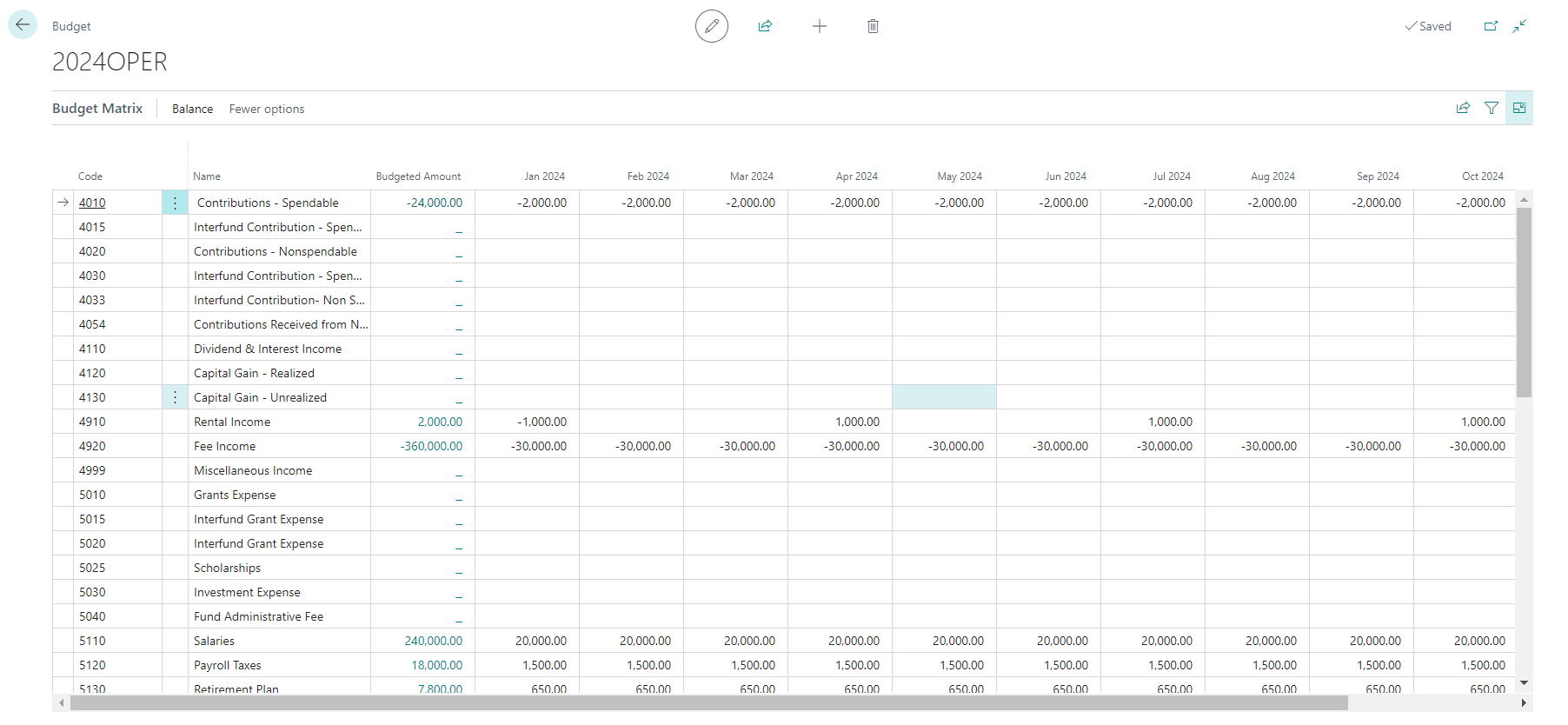Create new budget with plus icon
Viewport: 1568px width, 725px height.
point(820,26)
